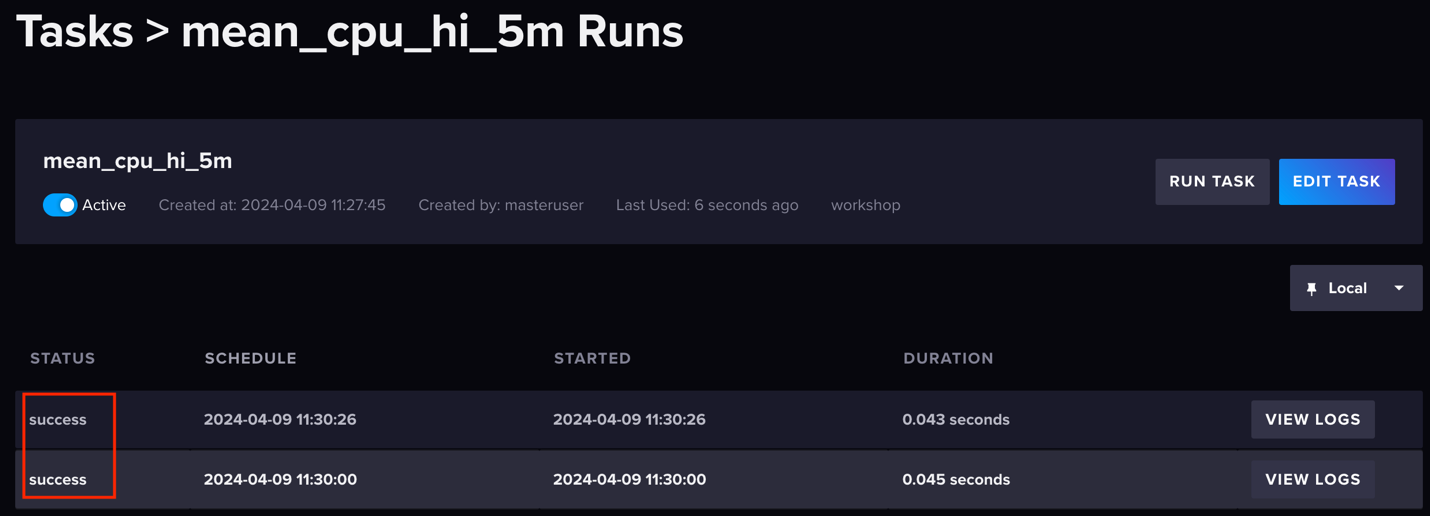Click the Last Used 6 seconds ago label
Viewport: 1430px width, 516px height.
click(707, 205)
